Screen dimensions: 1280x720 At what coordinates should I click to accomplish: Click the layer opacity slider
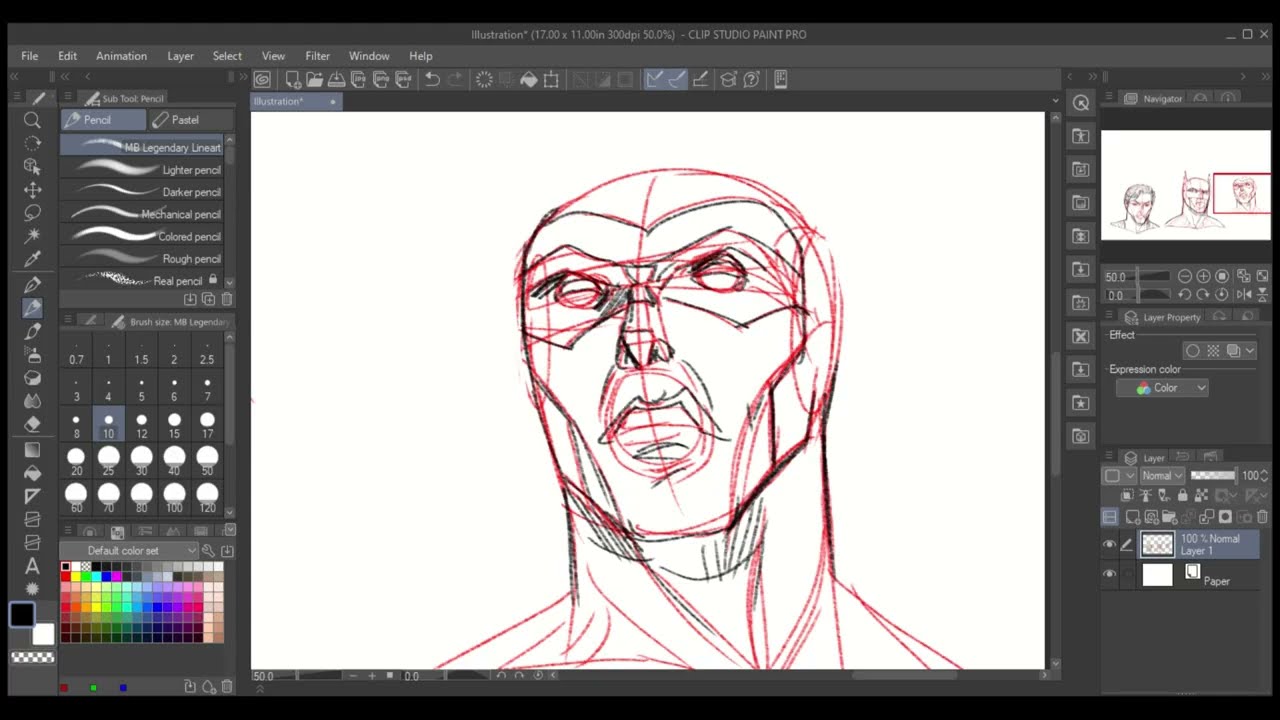pos(1213,476)
